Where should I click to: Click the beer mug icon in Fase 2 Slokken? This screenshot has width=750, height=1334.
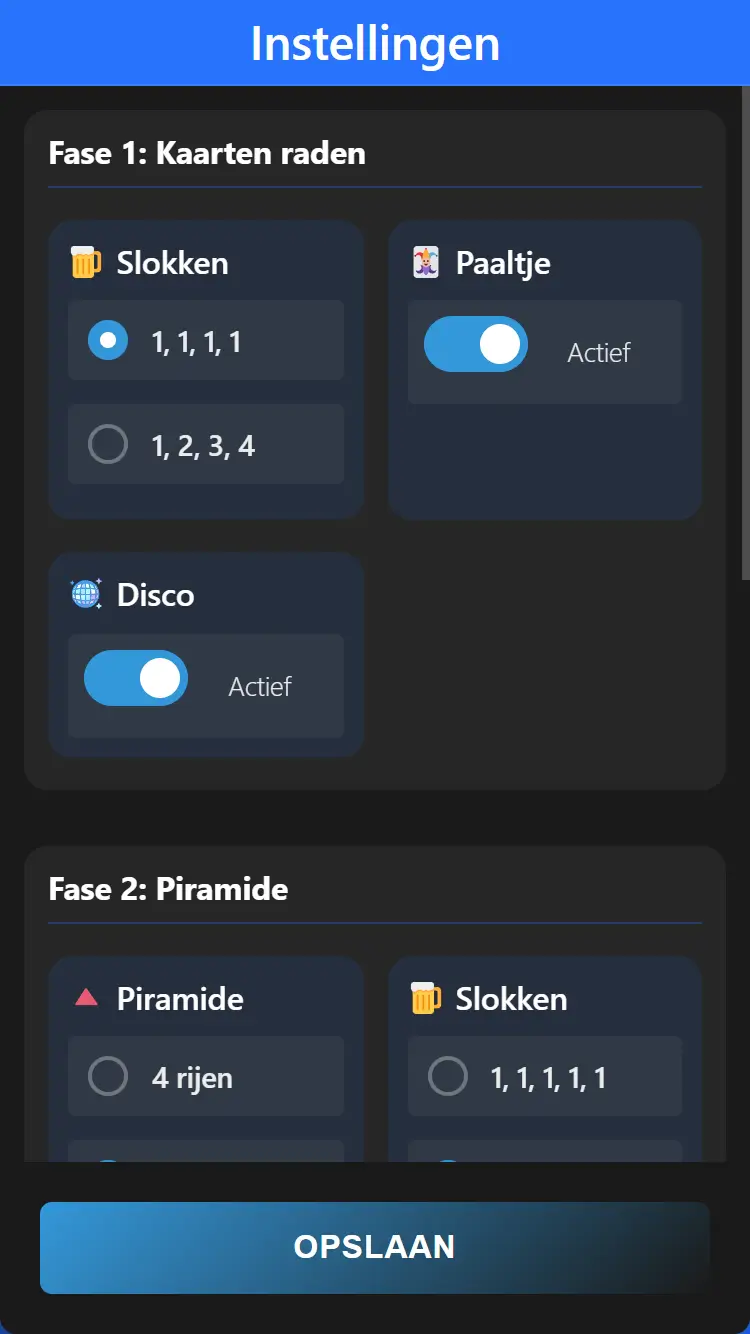pos(426,999)
